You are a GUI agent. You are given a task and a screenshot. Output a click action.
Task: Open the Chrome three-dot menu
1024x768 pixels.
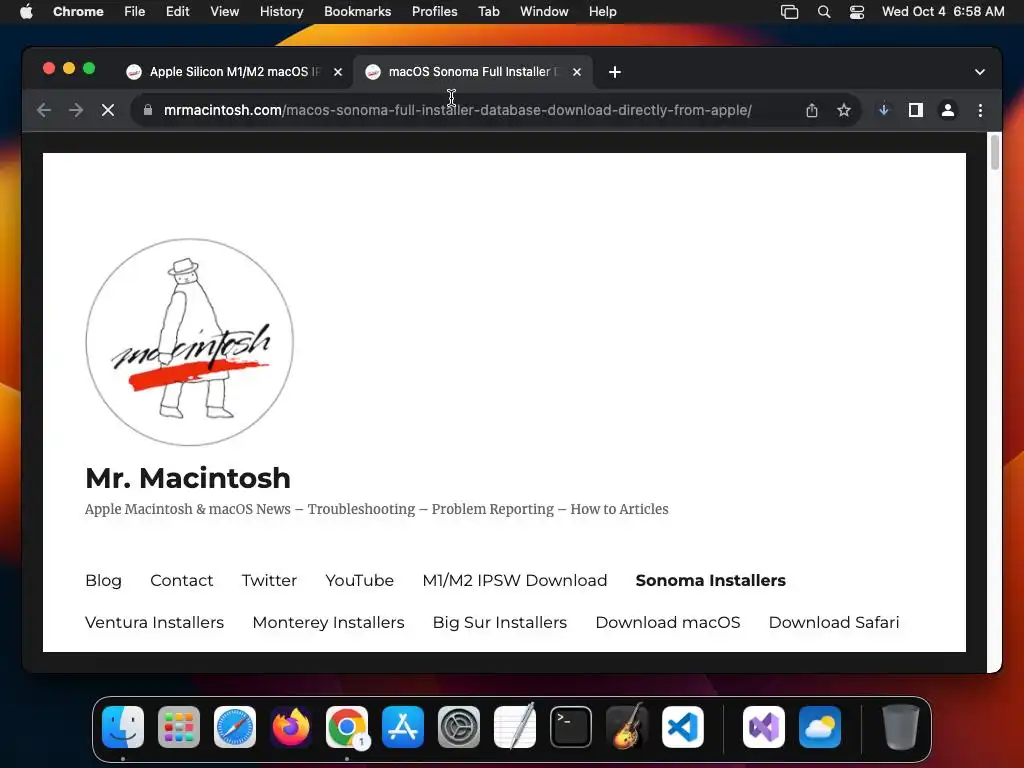point(980,110)
